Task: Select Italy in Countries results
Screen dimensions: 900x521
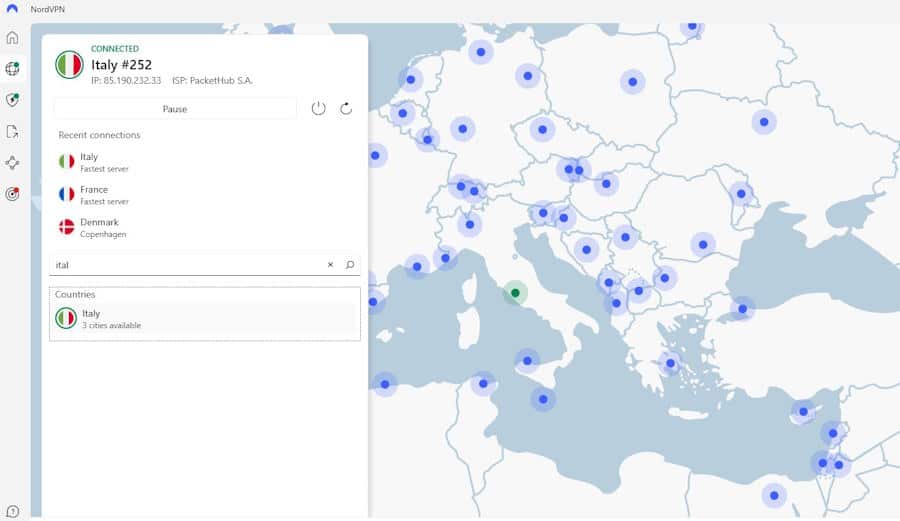Action: [205, 318]
